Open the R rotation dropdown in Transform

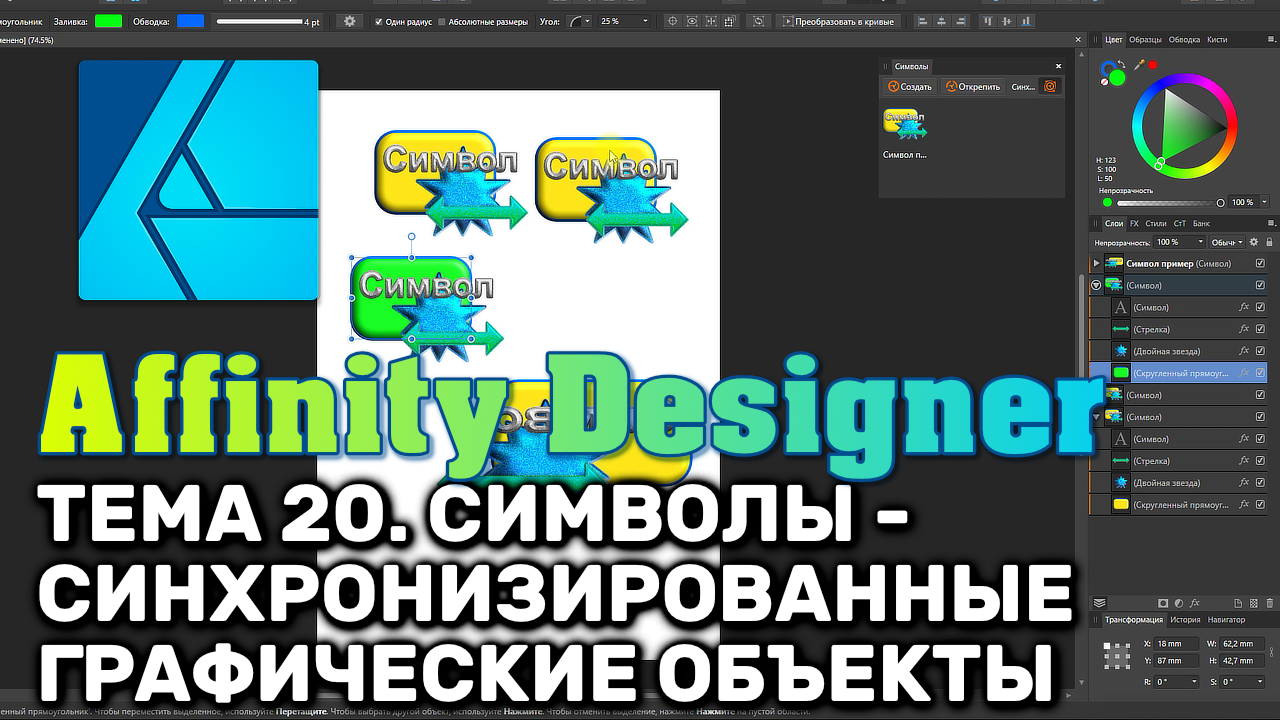(x=1194, y=681)
